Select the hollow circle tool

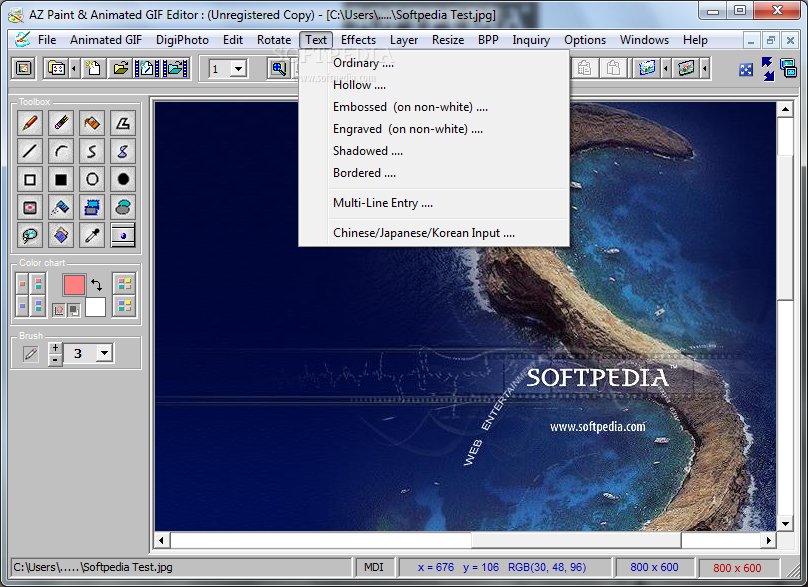point(92,179)
